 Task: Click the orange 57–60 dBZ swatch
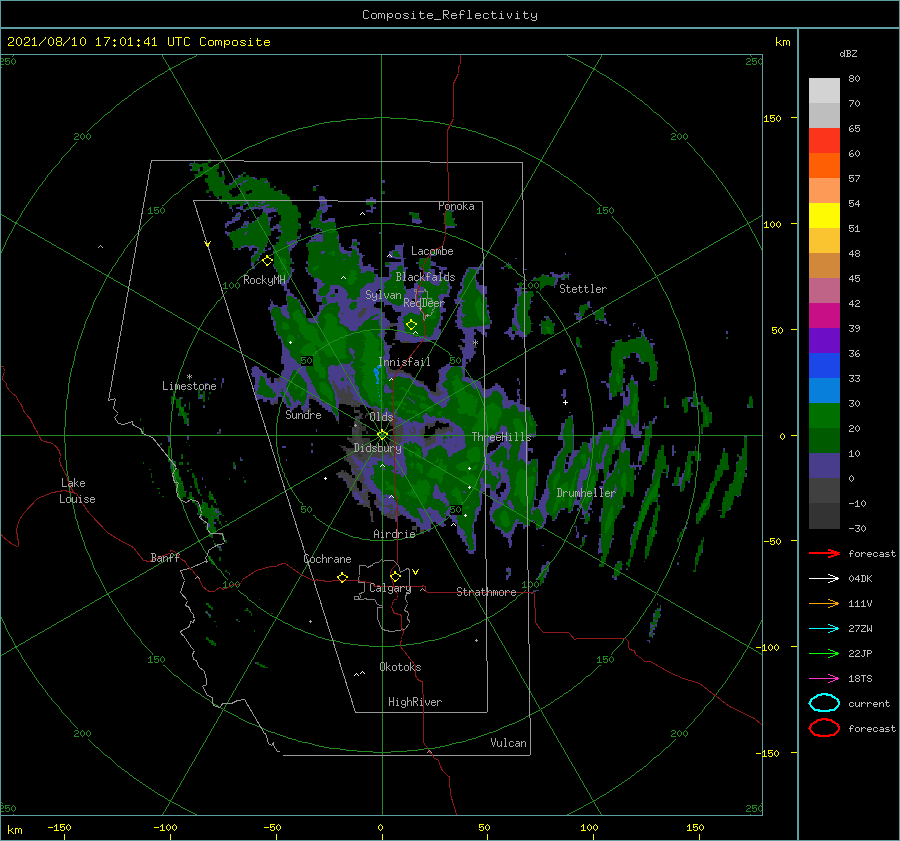(824, 166)
